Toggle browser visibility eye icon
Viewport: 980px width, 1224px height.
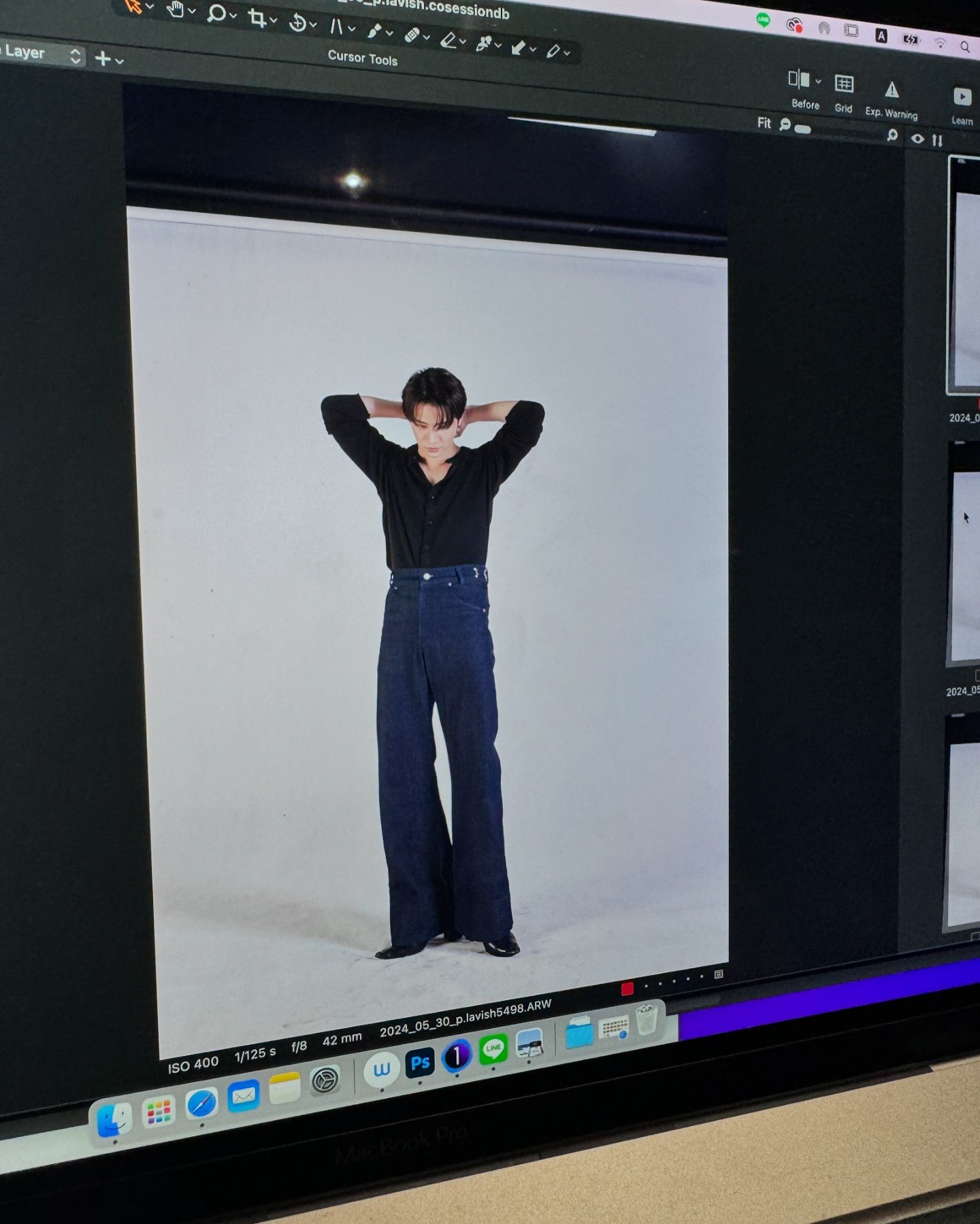918,139
